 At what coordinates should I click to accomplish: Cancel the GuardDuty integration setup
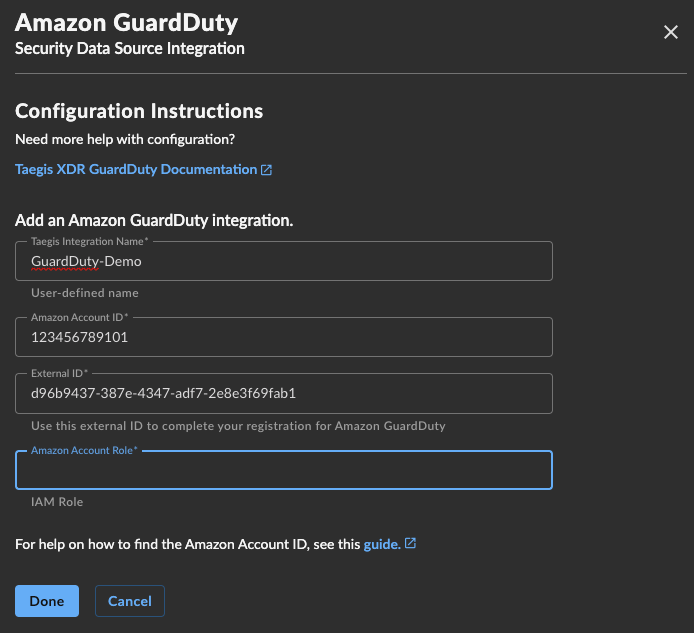coord(130,601)
